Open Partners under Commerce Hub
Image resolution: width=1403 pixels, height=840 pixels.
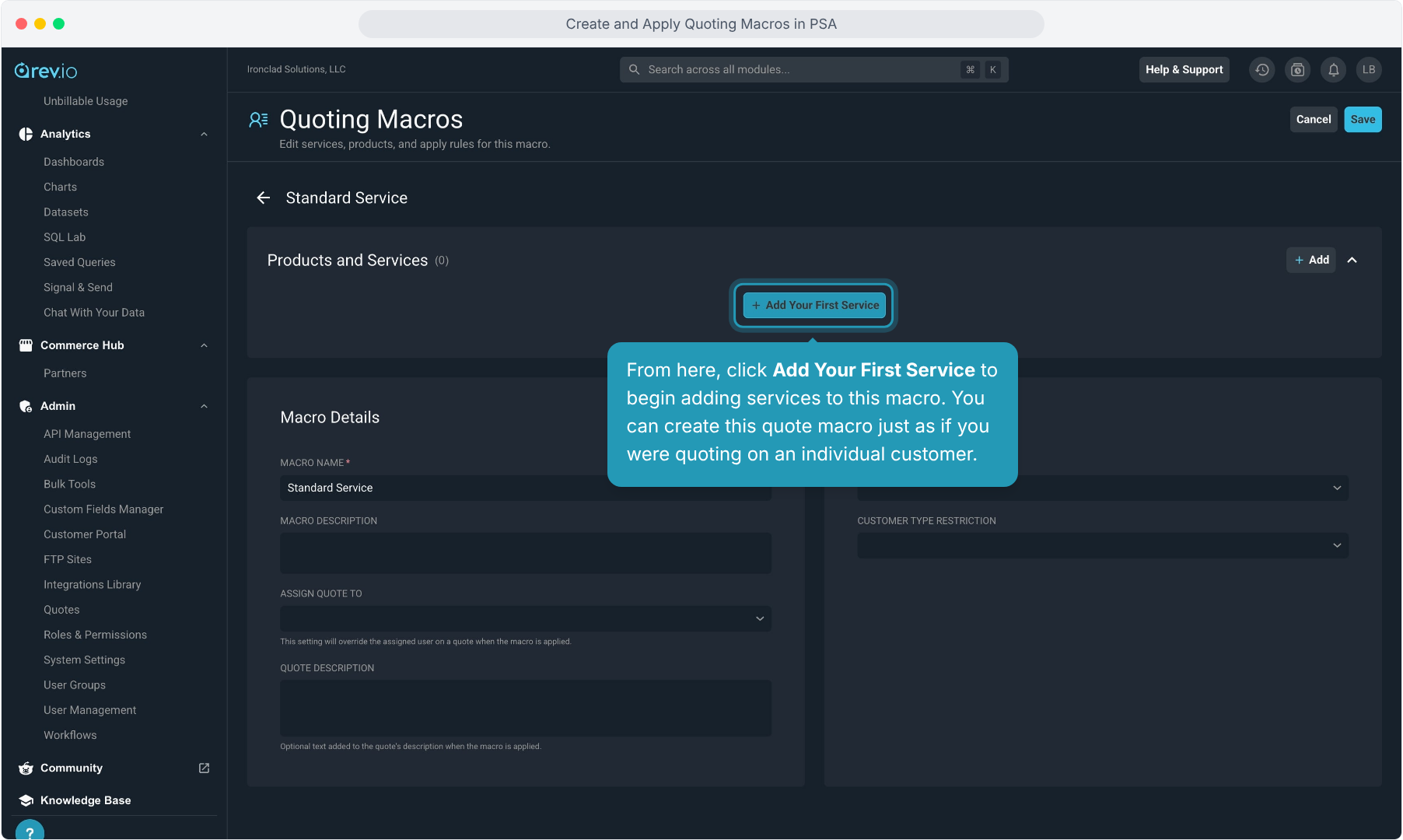click(x=65, y=373)
